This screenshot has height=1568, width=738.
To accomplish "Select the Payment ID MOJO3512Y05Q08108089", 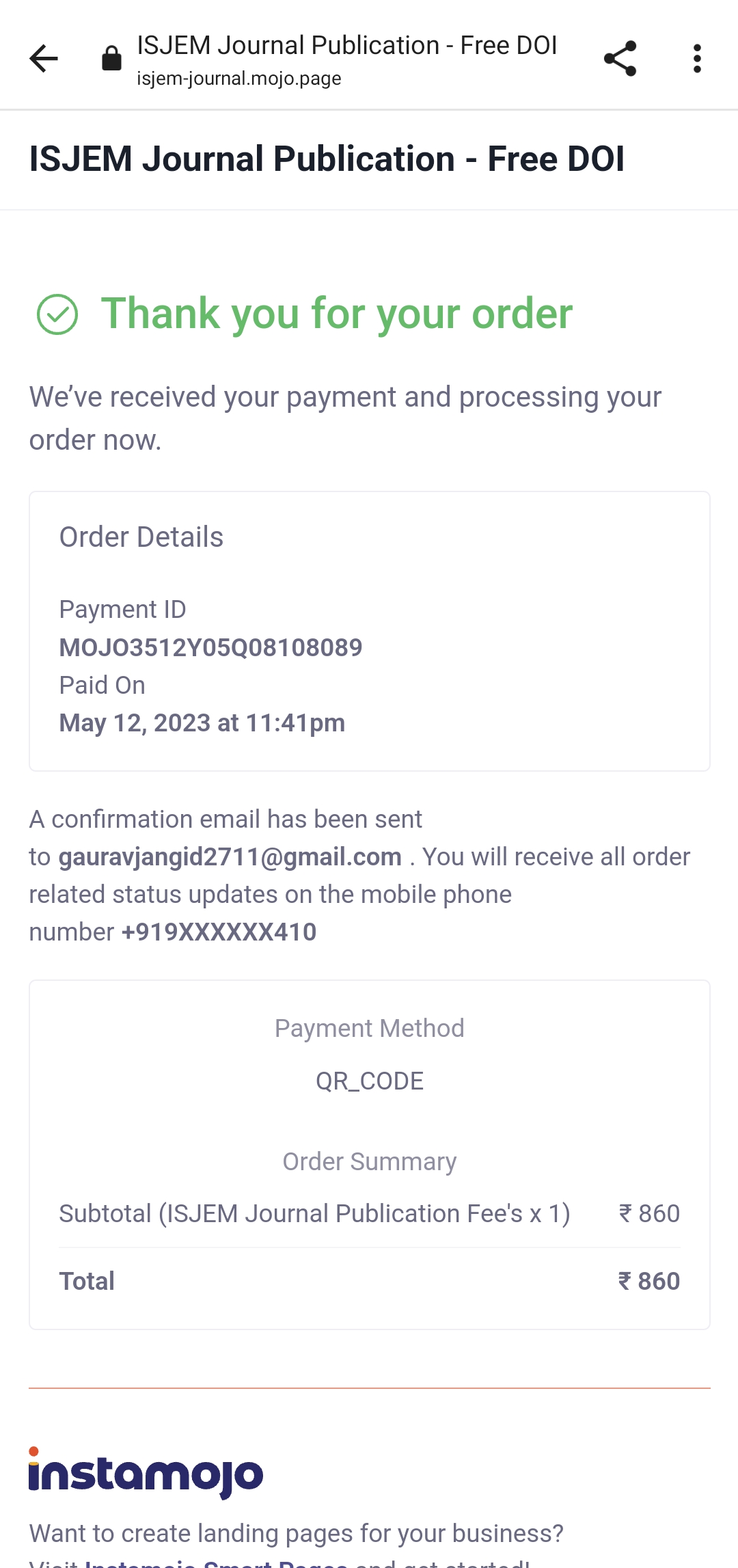I will tap(210, 647).
